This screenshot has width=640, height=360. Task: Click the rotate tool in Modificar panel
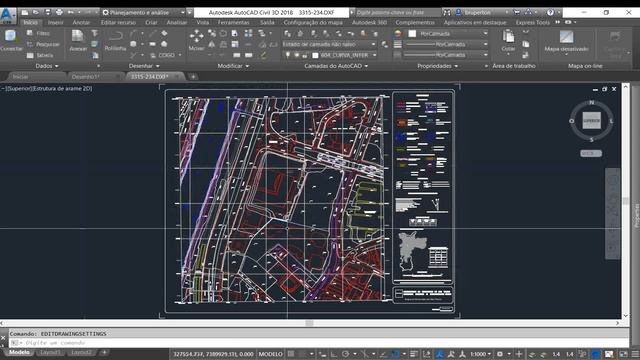[223, 33]
